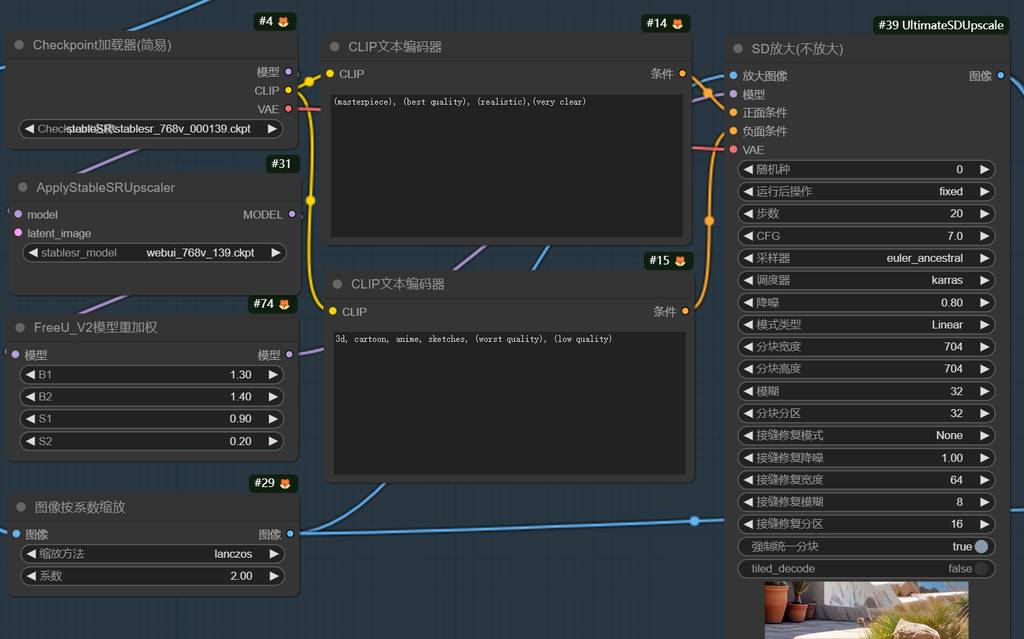This screenshot has width=1024, height=639.
Task: Click the fox badge on node #14
Action: tap(678, 23)
